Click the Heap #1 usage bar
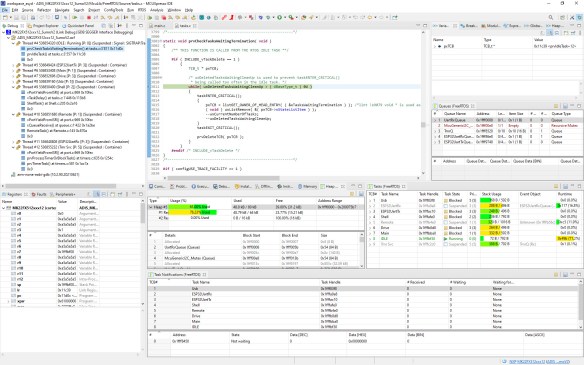 coord(188,207)
